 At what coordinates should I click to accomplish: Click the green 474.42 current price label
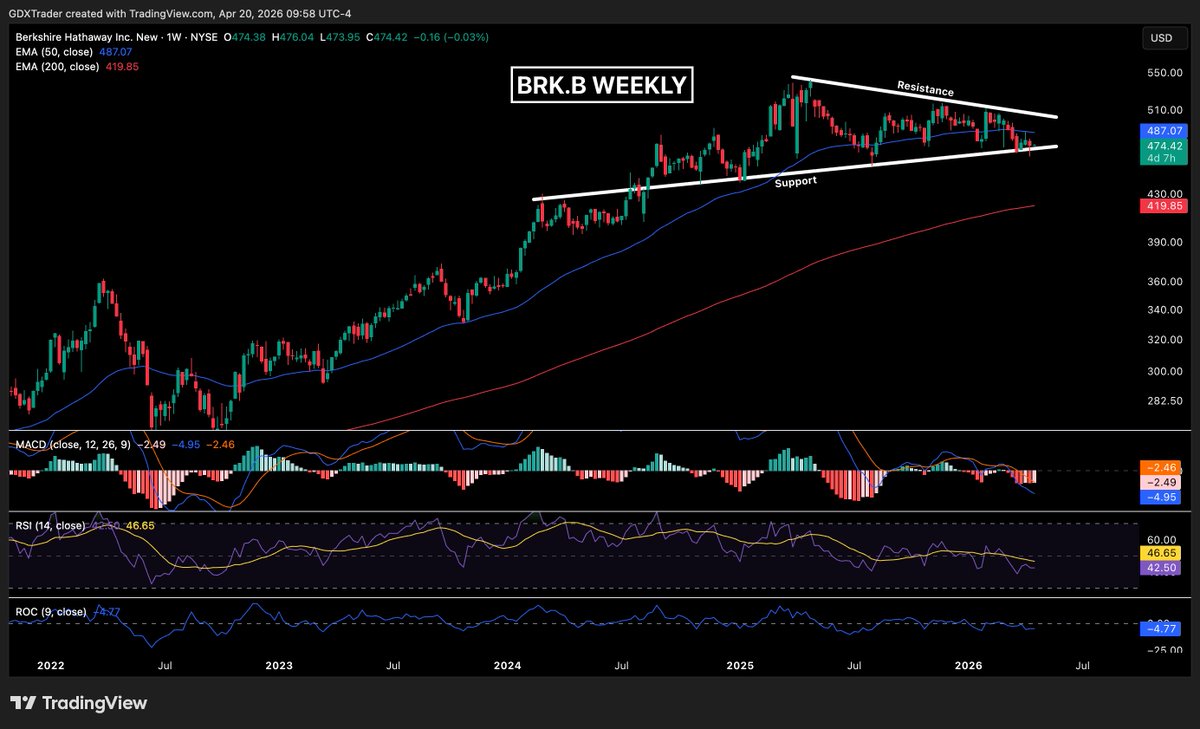tap(1162, 146)
